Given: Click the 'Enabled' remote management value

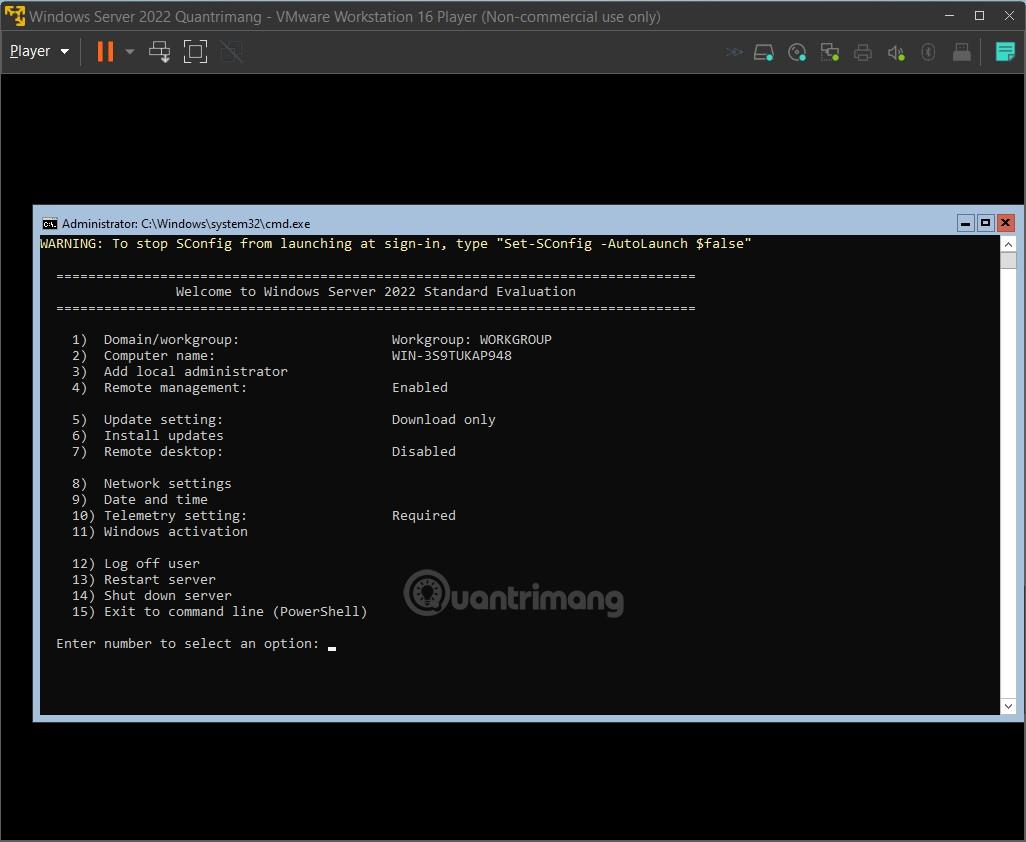Looking at the screenshot, I should point(419,388).
